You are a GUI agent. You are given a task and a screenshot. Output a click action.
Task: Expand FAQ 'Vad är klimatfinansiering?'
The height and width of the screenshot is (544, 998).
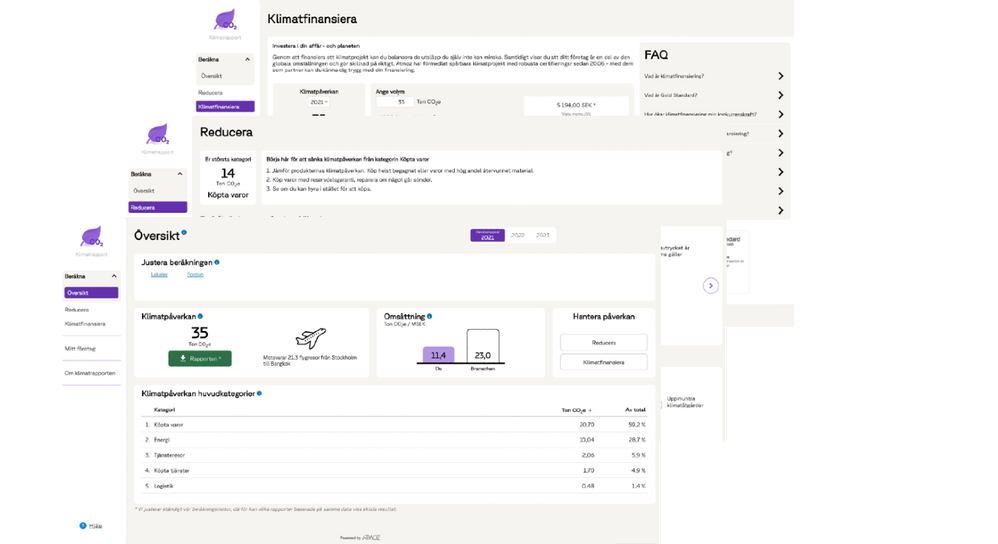pos(780,76)
